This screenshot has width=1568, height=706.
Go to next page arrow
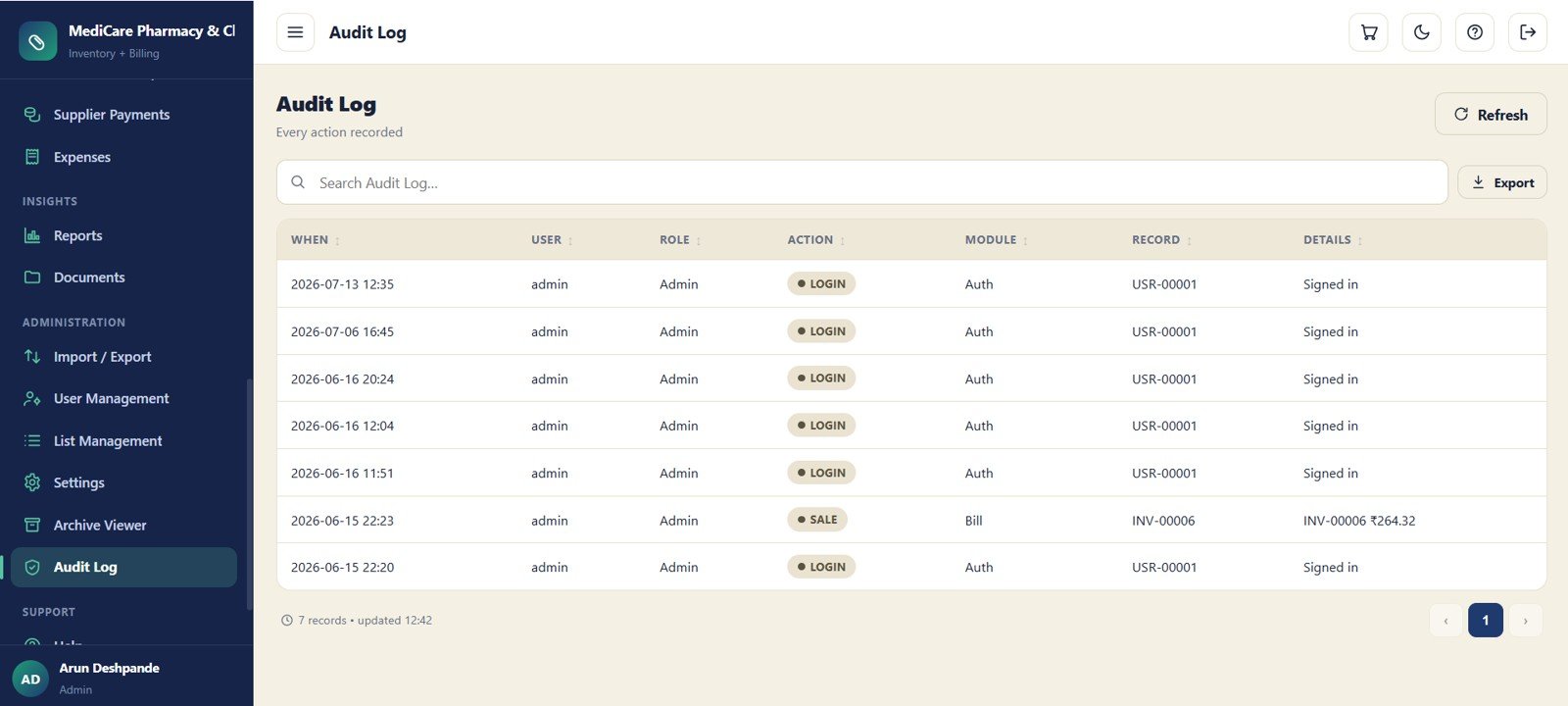1525,620
